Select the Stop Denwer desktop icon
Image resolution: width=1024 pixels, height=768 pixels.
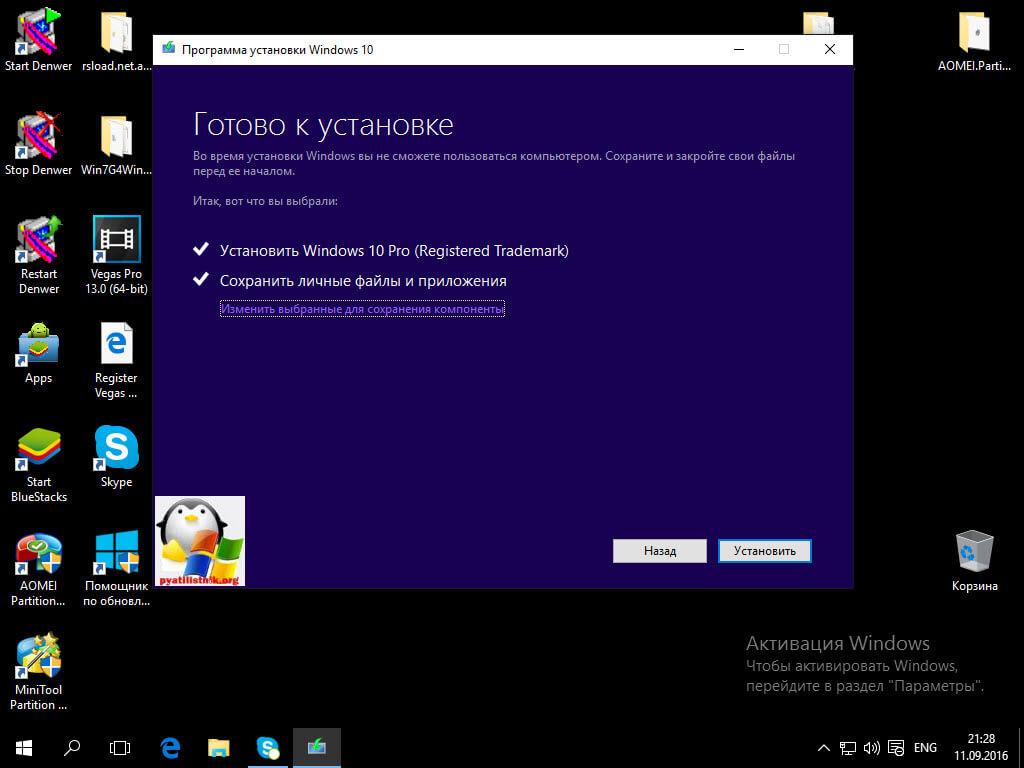pos(38,138)
